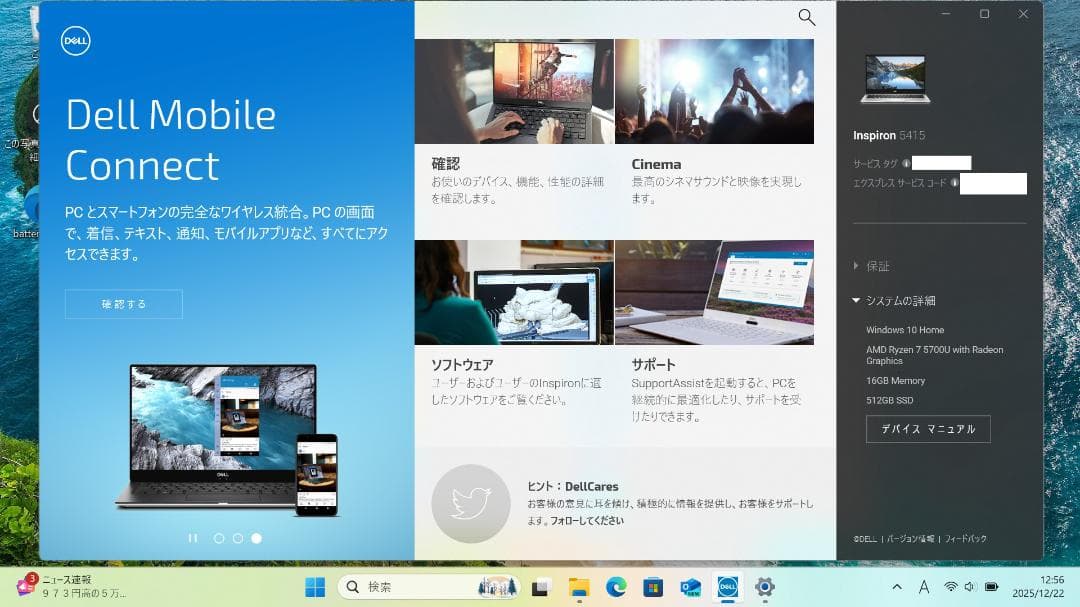This screenshot has width=1080, height=607.
Task: Select the second carousel dot indicator
Action: pos(237,538)
